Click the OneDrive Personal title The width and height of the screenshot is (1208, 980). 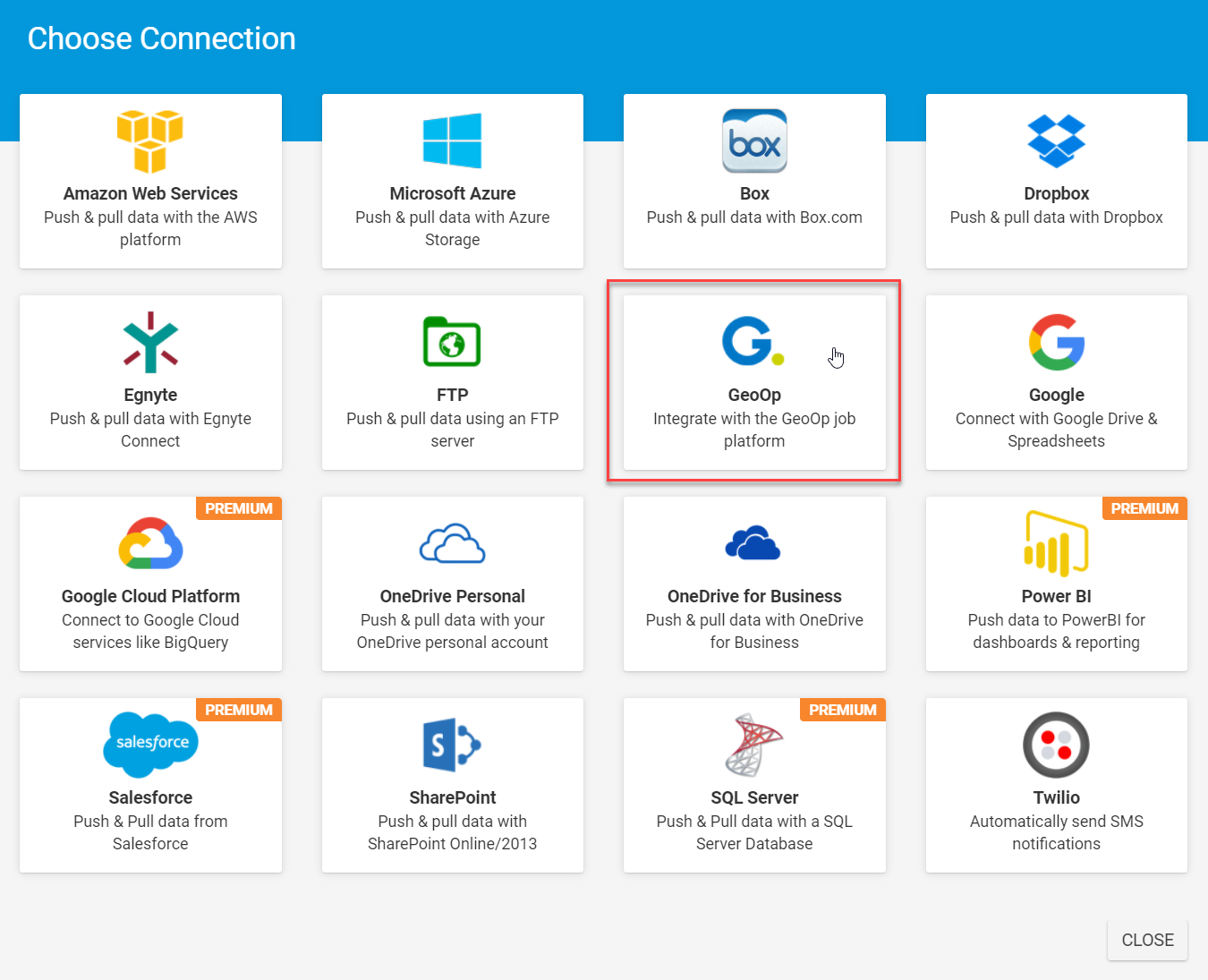click(452, 596)
